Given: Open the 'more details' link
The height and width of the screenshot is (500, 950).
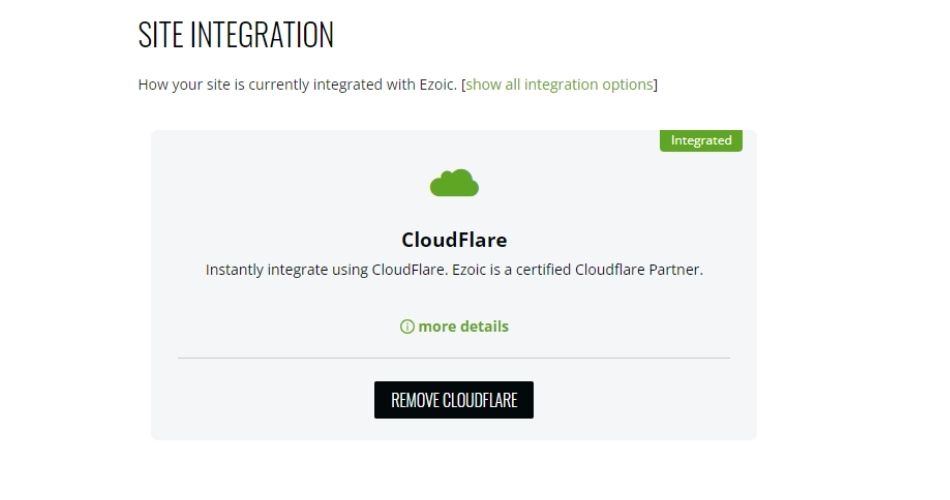Looking at the screenshot, I should (x=463, y=327).
